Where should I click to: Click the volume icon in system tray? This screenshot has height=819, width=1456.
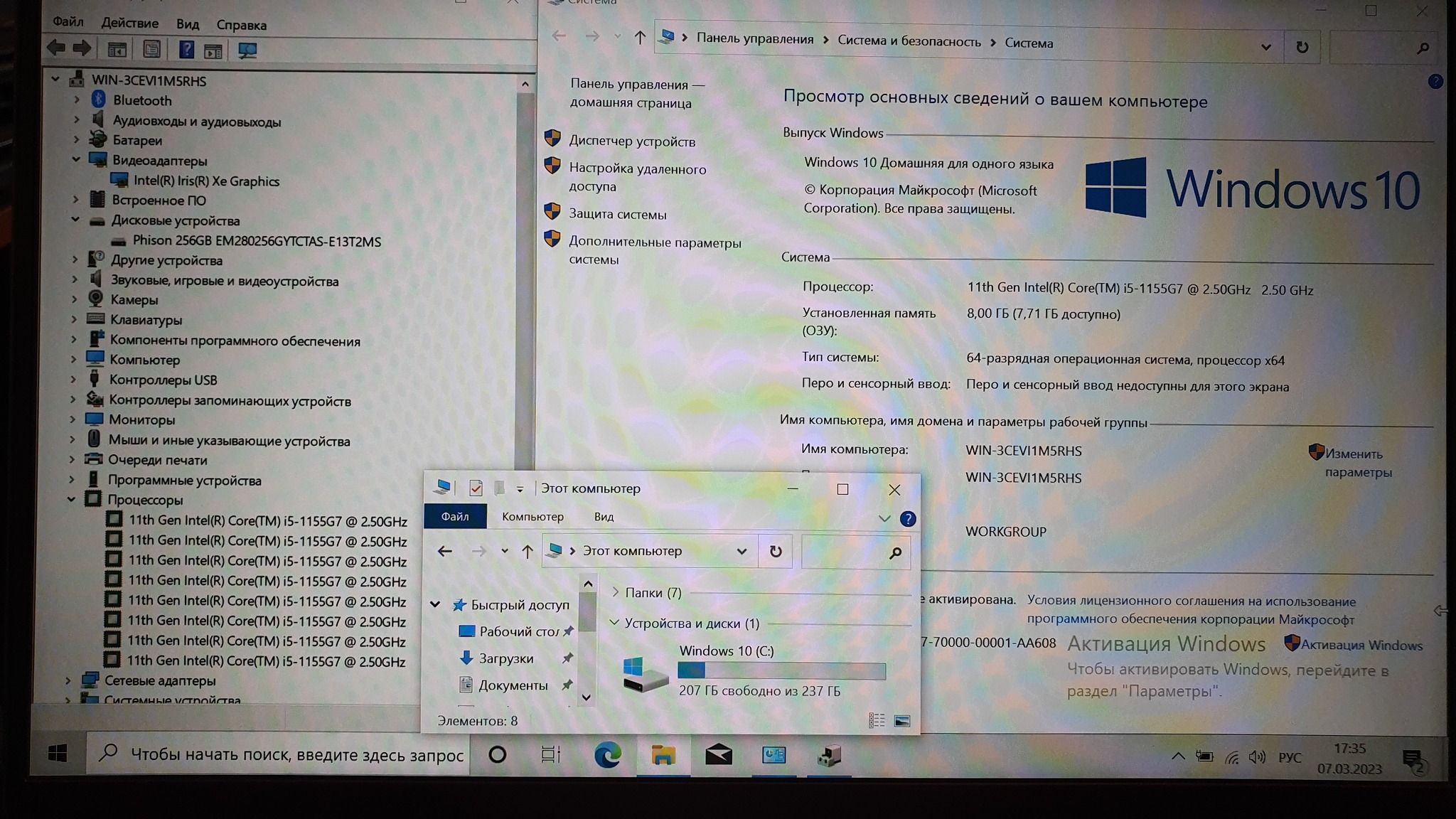(1257, 758)
